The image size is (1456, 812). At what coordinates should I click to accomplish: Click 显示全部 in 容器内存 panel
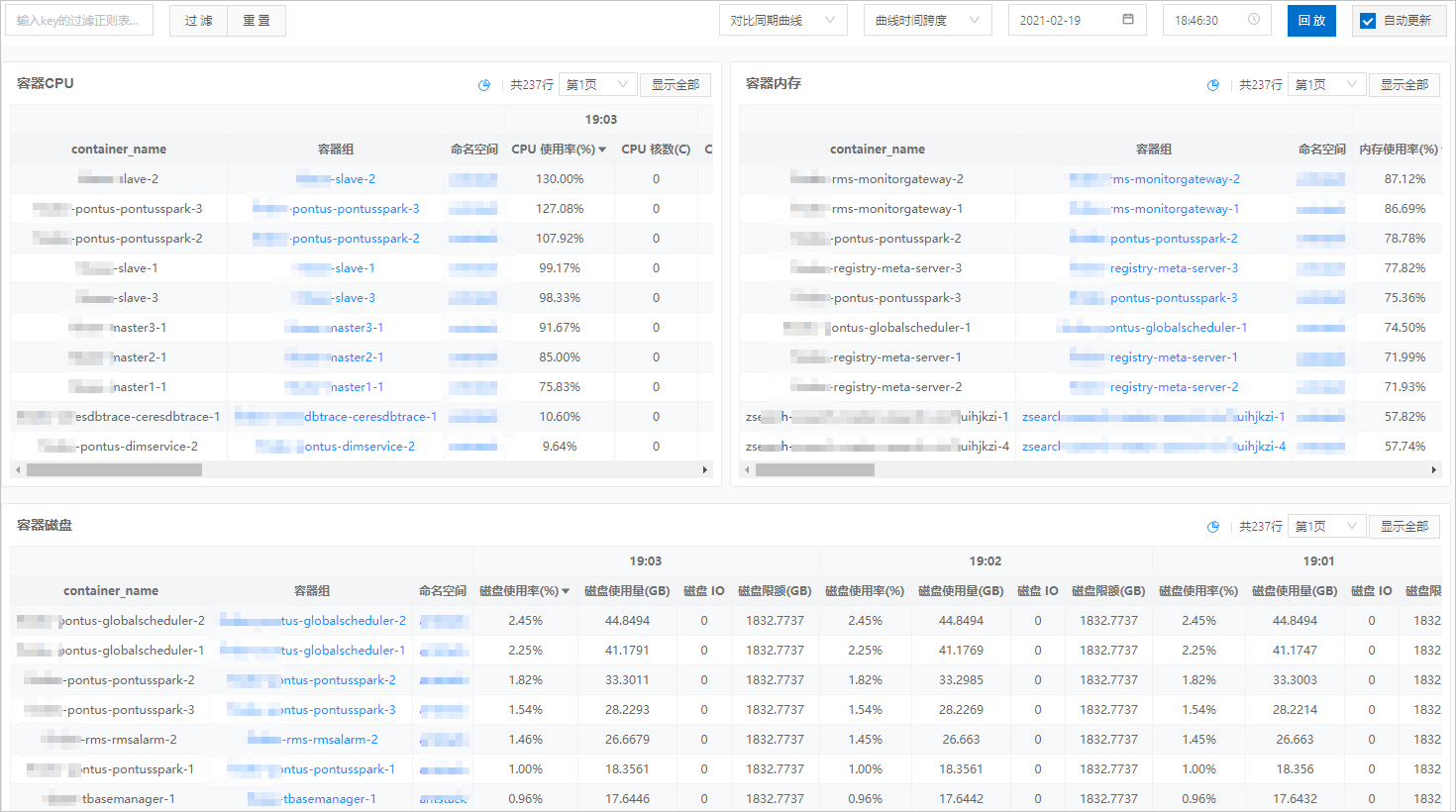click(x=1404, y=85)
